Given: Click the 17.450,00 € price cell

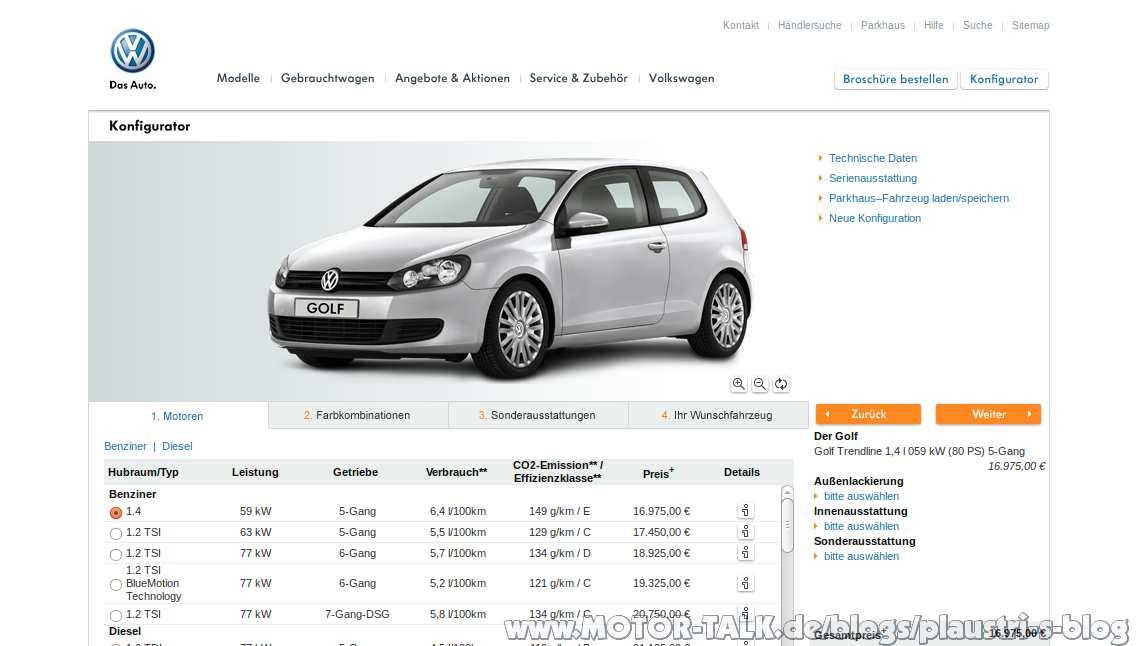Looking at the screenshot, I should (661, 532).
